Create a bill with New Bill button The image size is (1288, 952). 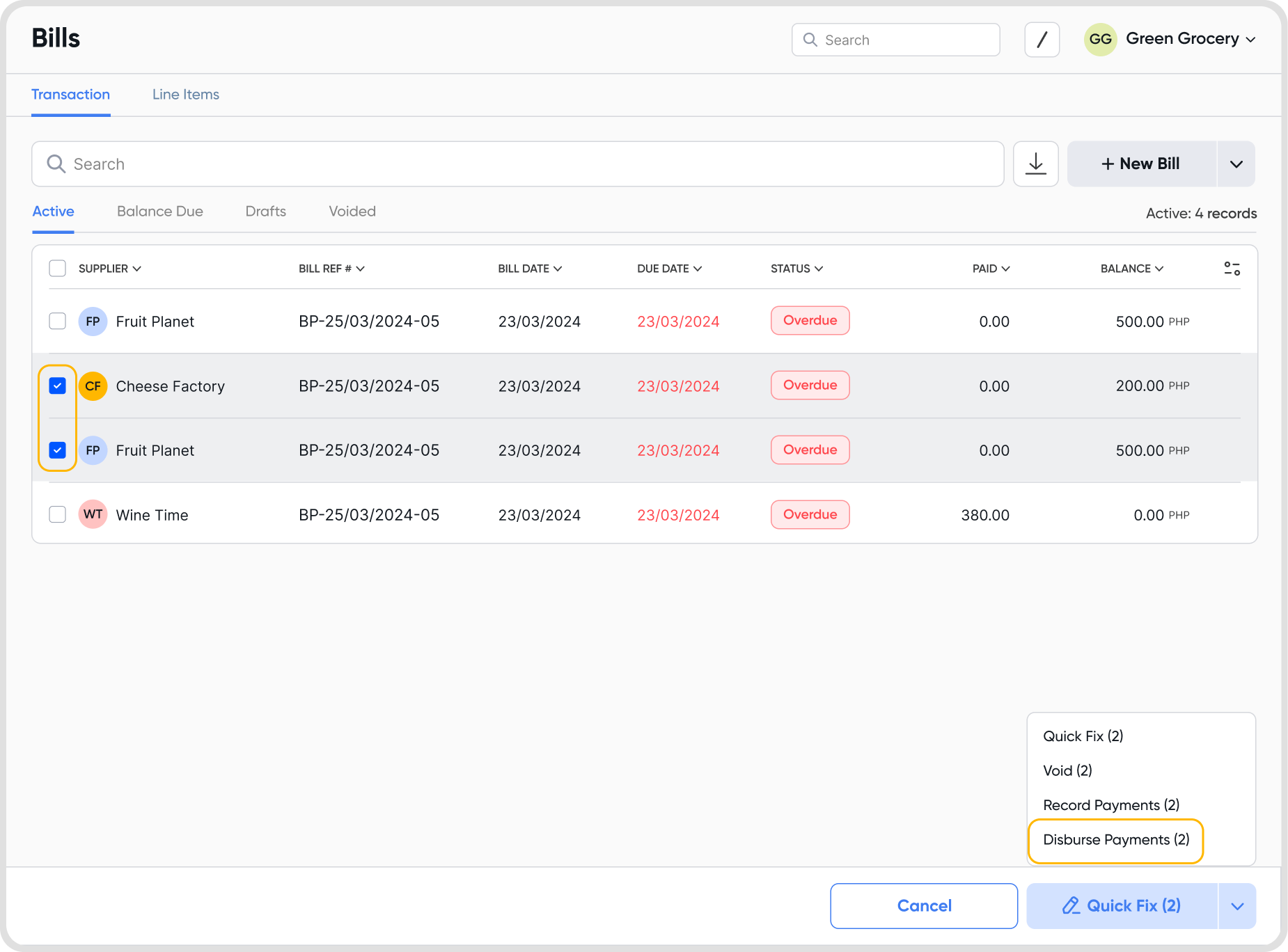pyautogui.click(x=1141, y=164)
